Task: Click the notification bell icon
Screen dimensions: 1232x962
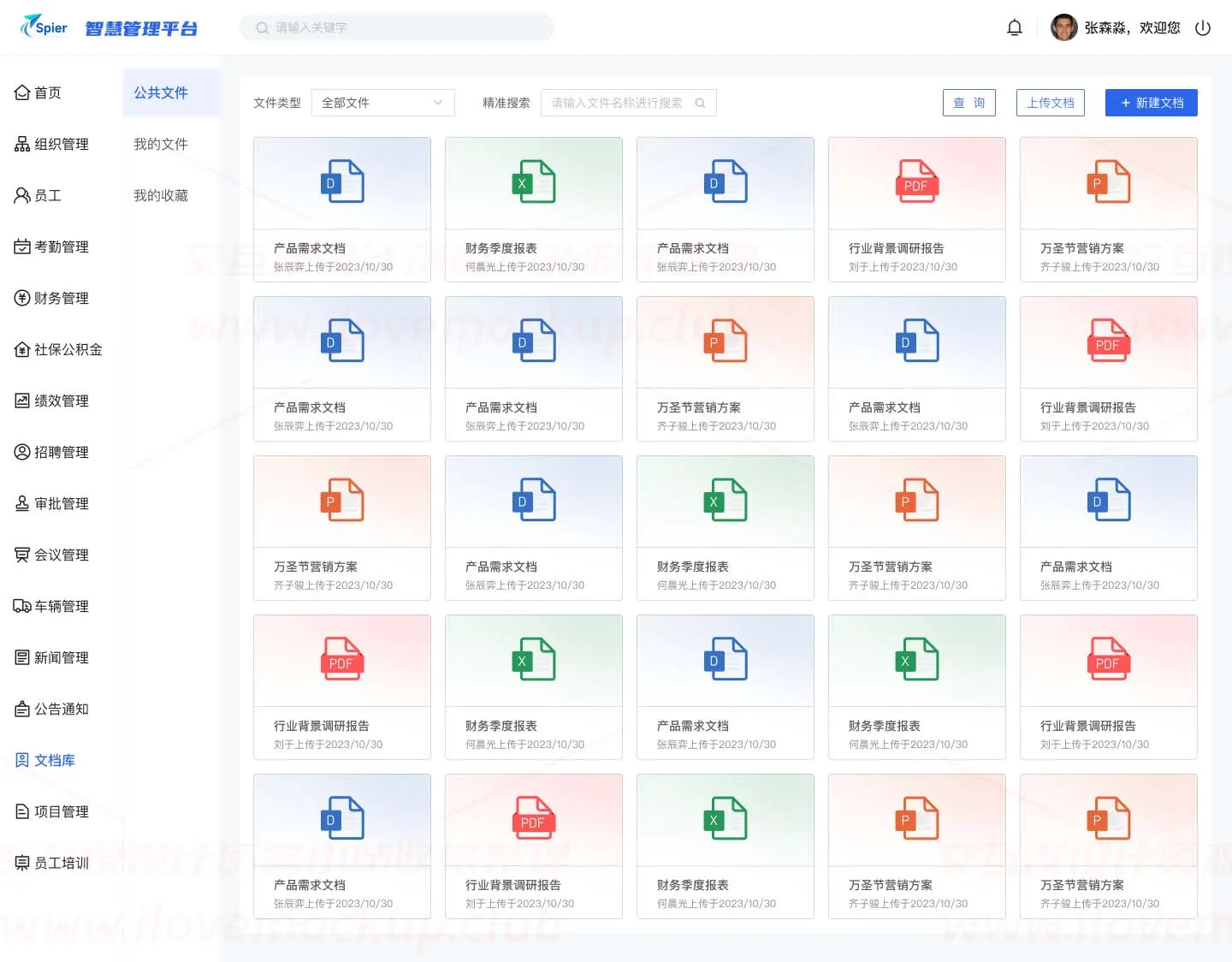Action: [1015, 27]
